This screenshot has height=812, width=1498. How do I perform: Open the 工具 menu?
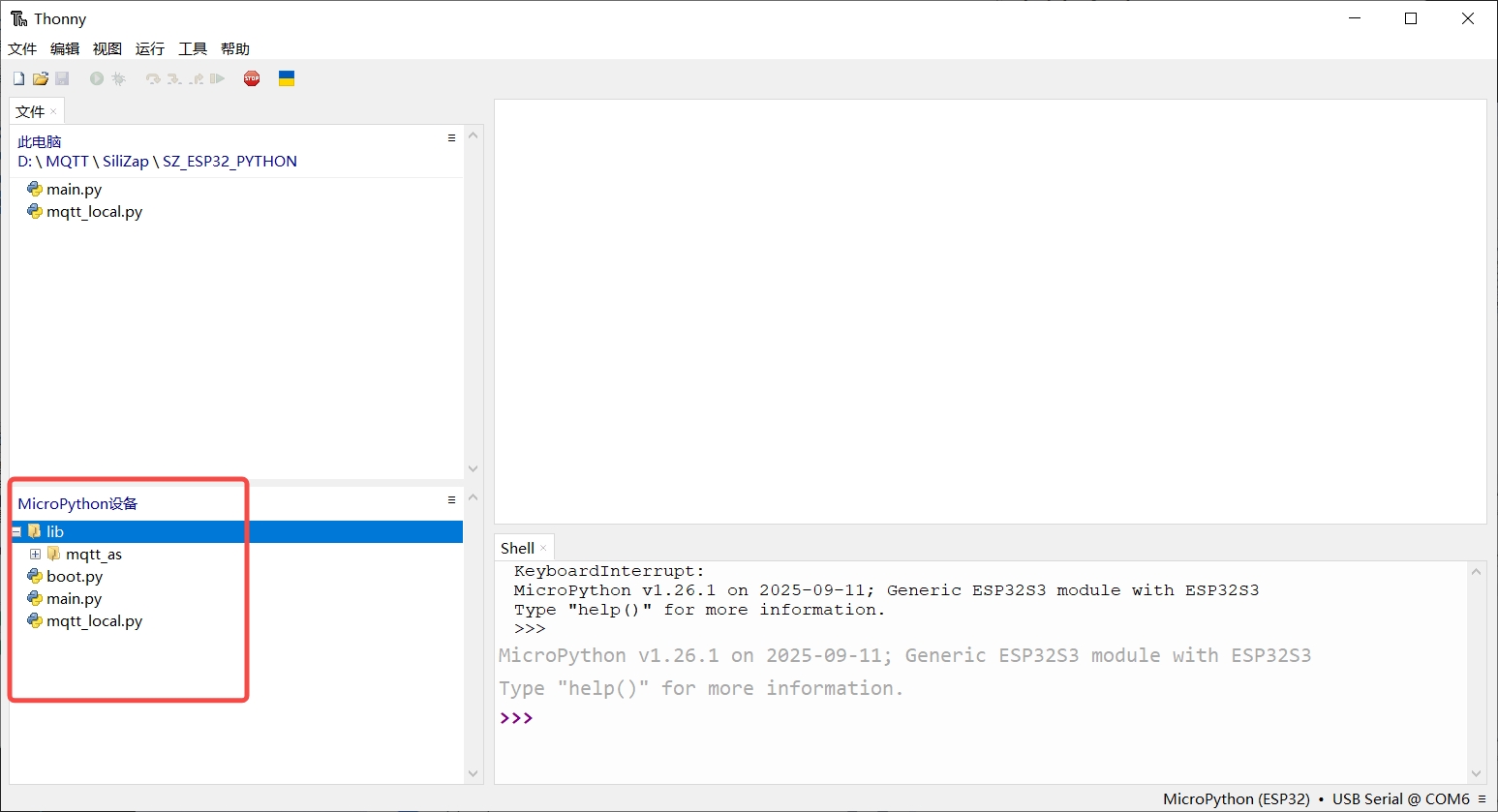pyautogui.click(x=193, y=48)
